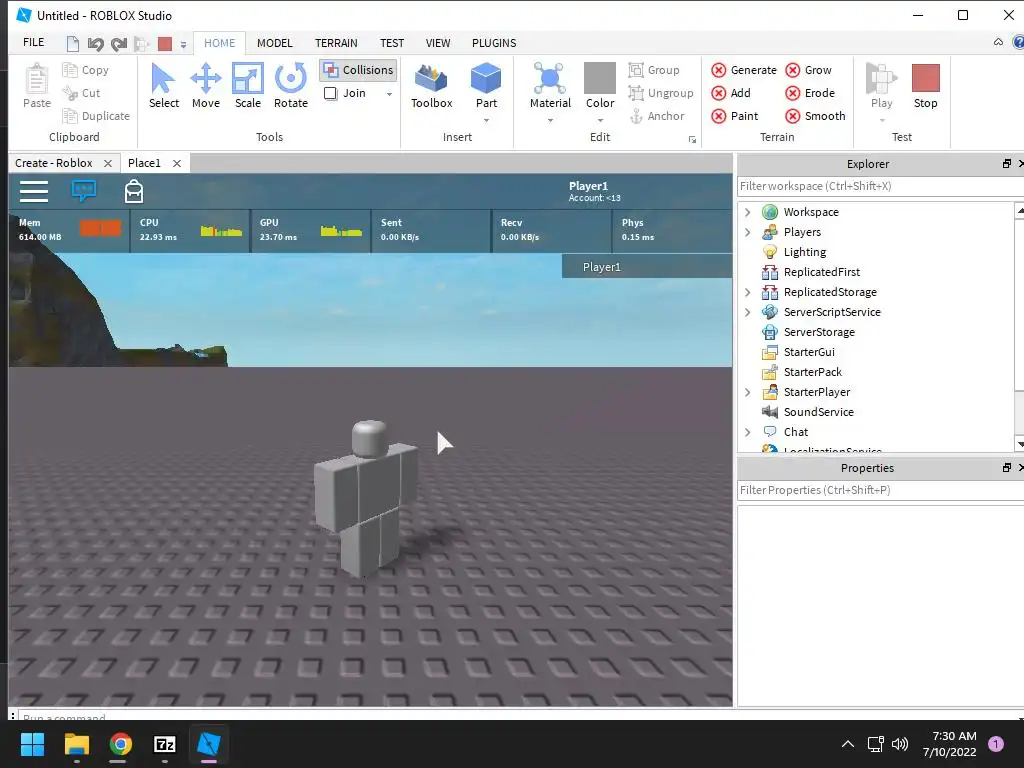Expand the Workspace node
The image size is (1024, 768).
pos(748,212)
